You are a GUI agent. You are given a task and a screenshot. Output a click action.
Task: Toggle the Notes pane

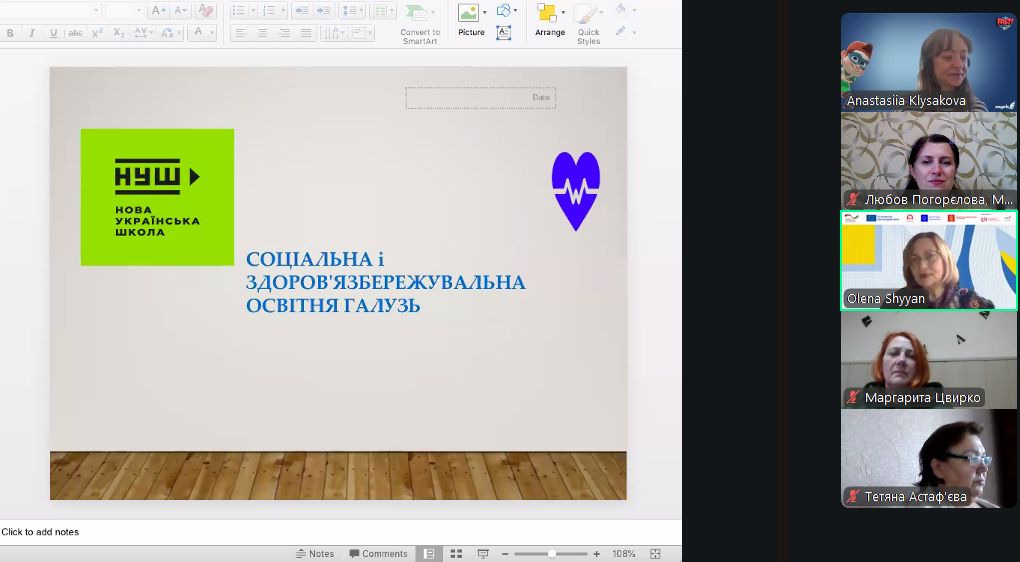315,554
